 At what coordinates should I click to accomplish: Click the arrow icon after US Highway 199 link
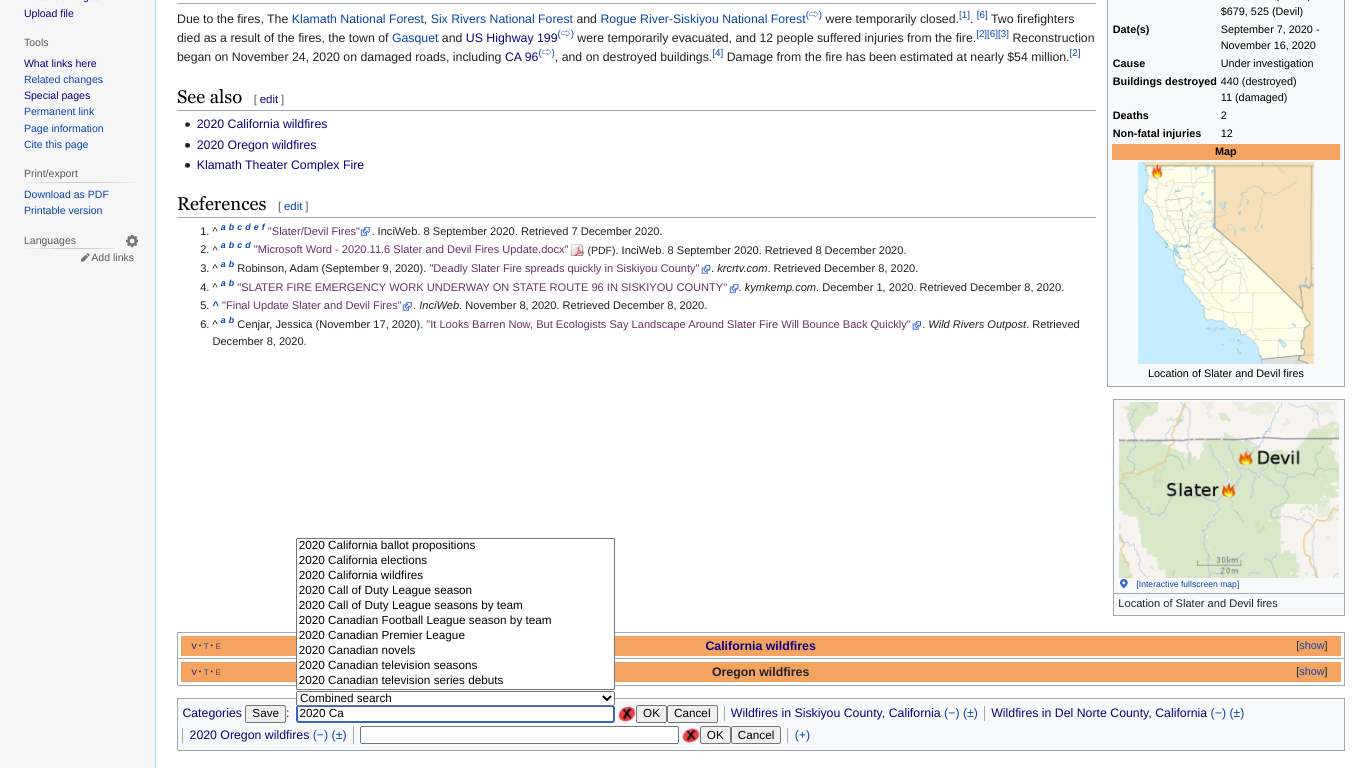point(566,34)
